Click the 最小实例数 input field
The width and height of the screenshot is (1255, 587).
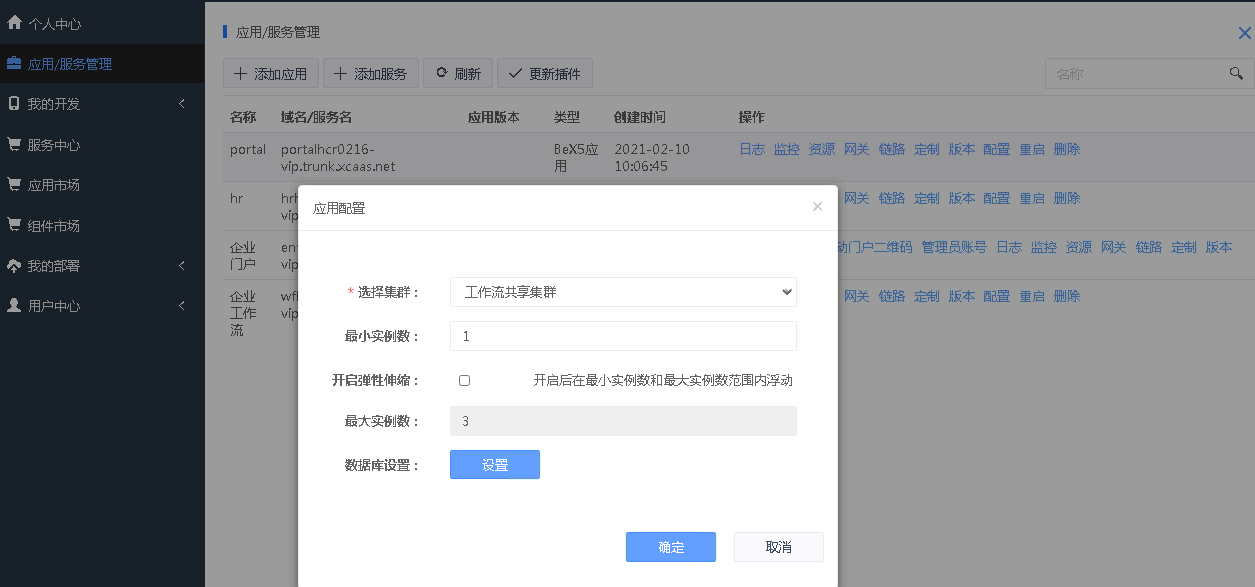[x=623, y=336]
